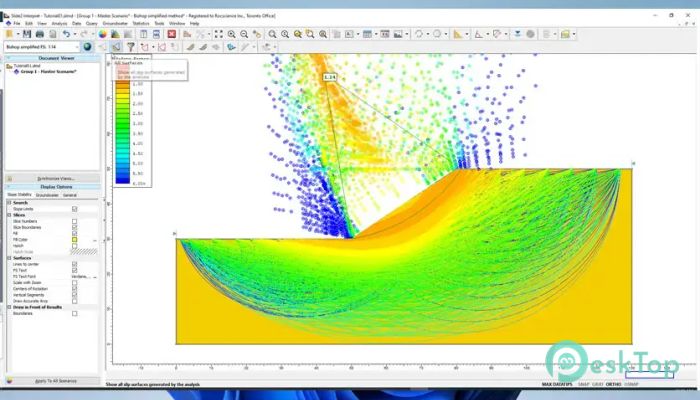
Task: Click the Open folder icon
Action: pyautogui.click(x=9, y=34)
